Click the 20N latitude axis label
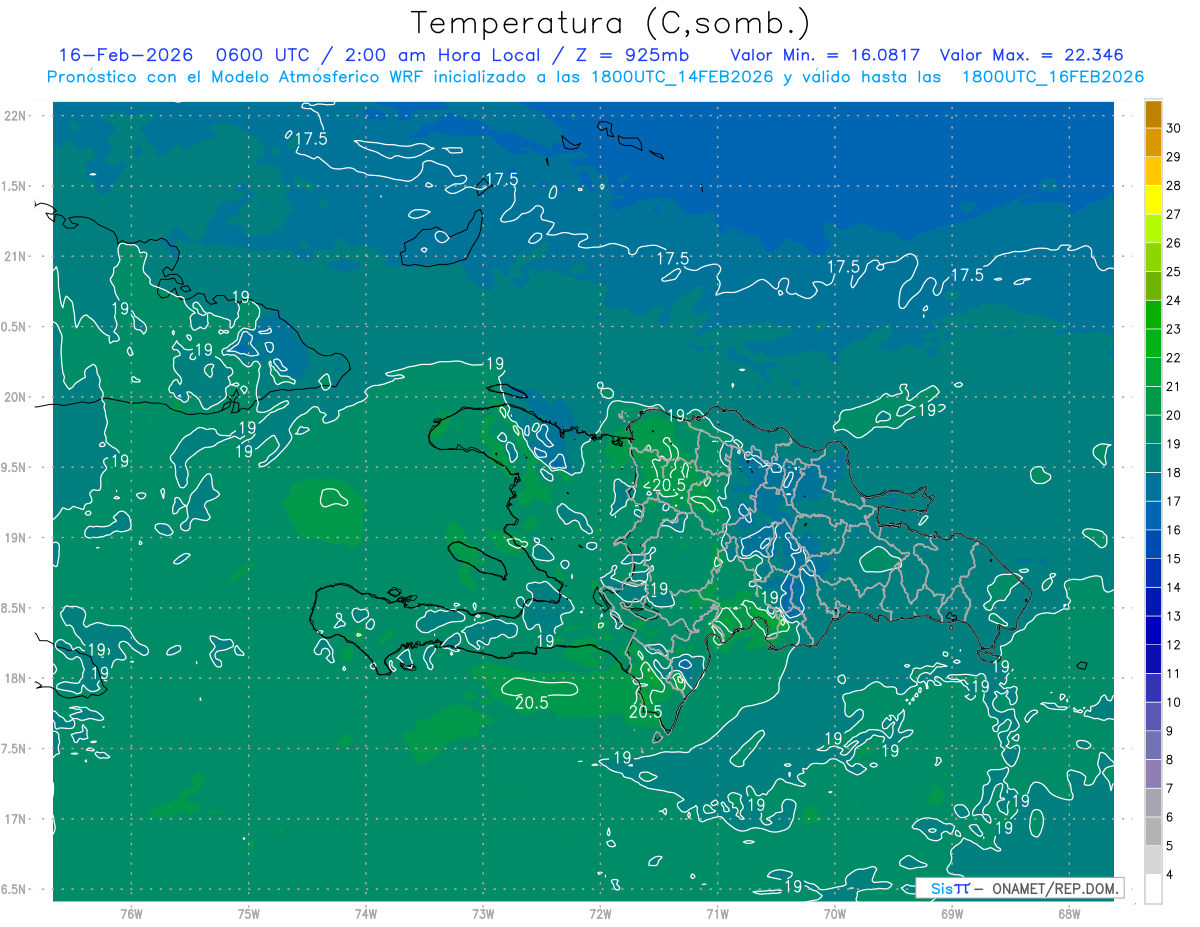 [x=17, y=397]
